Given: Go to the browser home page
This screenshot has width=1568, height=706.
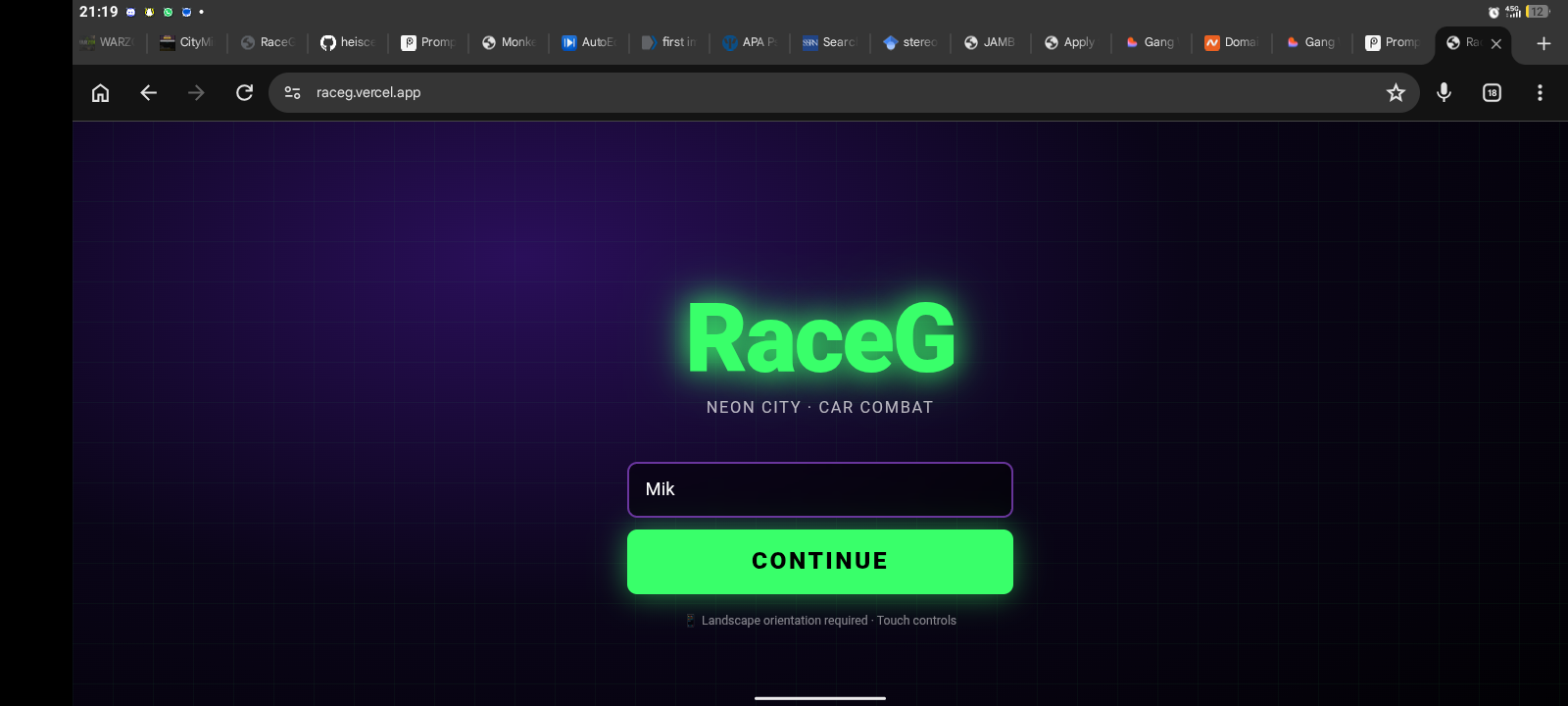Looking at the screenshot, I should pyautogui.click(x=100, y=92).
